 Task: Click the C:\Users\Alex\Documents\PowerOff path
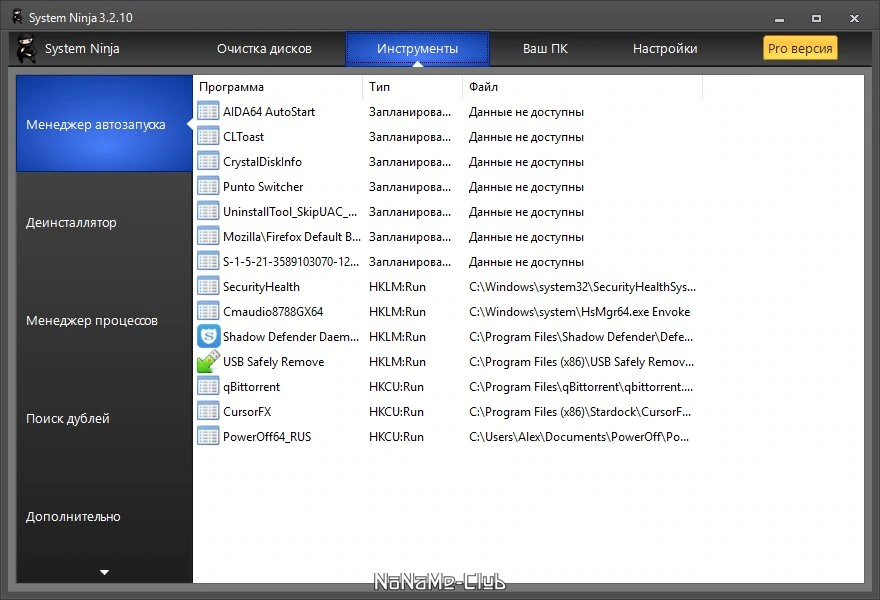click(579, 437)
